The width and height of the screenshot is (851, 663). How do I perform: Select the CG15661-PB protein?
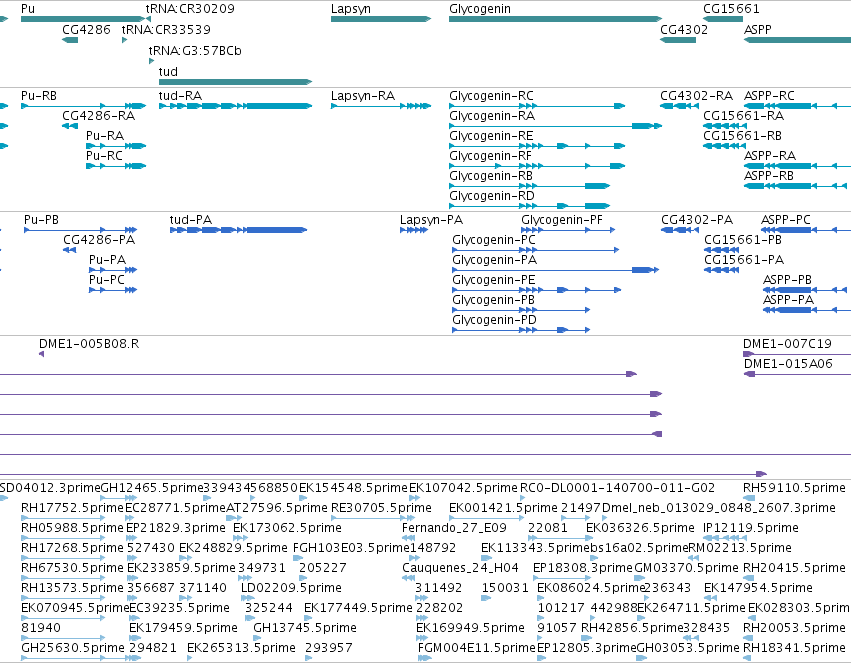coord(721,250)
